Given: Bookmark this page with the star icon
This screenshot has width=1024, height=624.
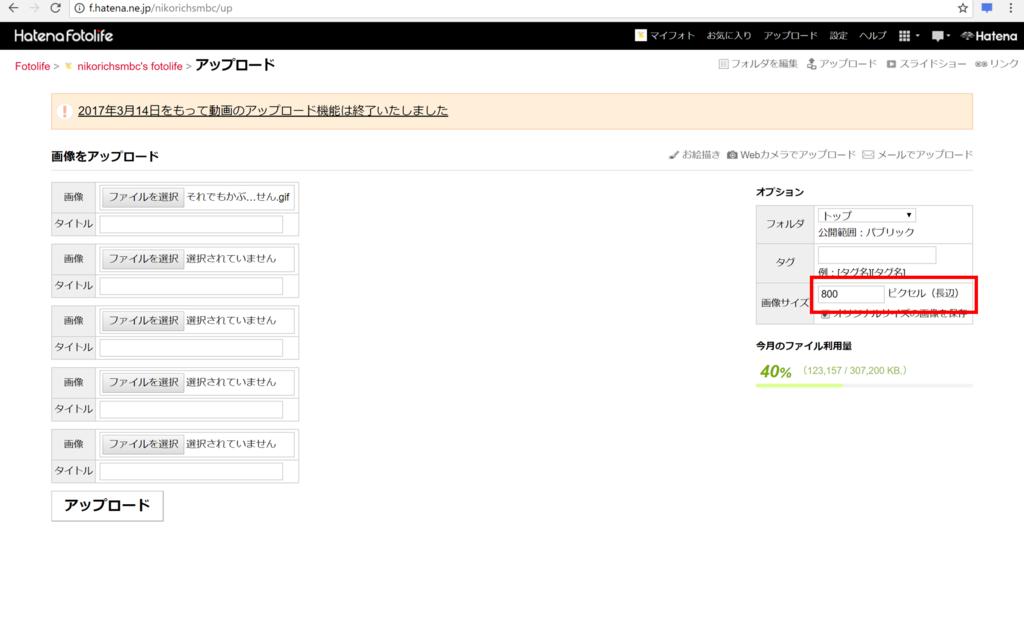Looking at the screenshot, I should pos(963,8).
